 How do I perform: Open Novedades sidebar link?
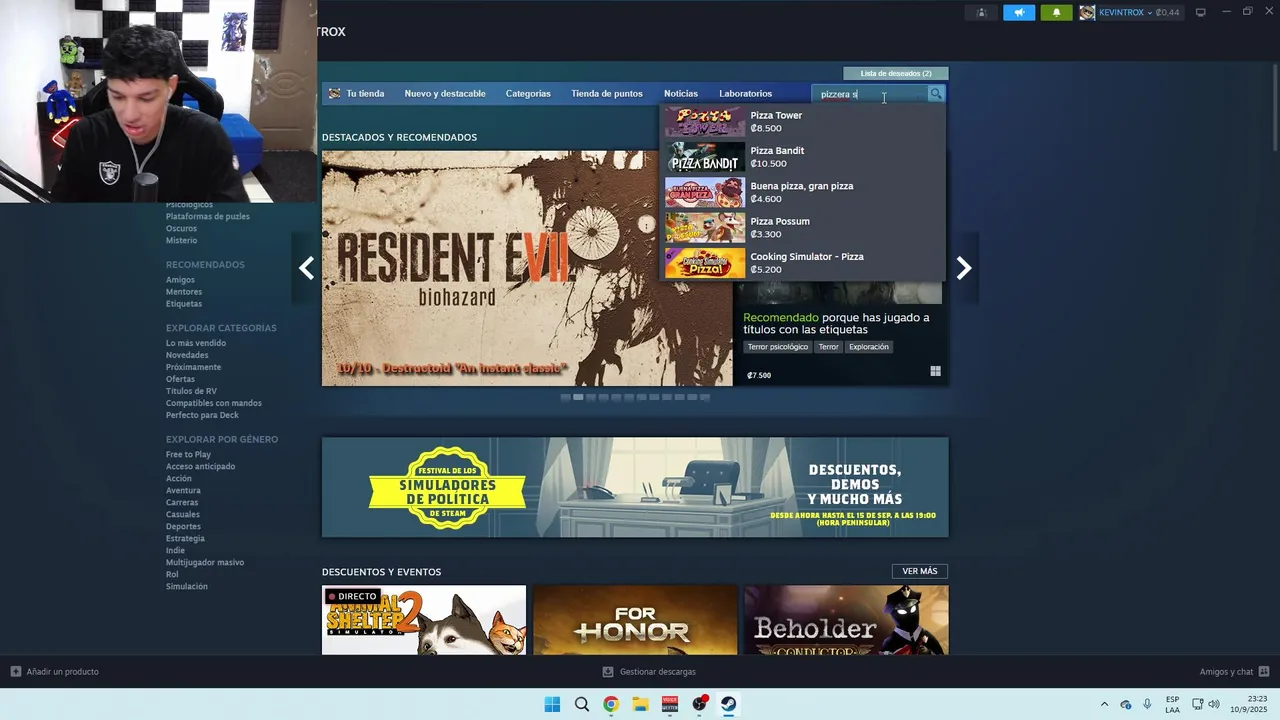[187, 355]
